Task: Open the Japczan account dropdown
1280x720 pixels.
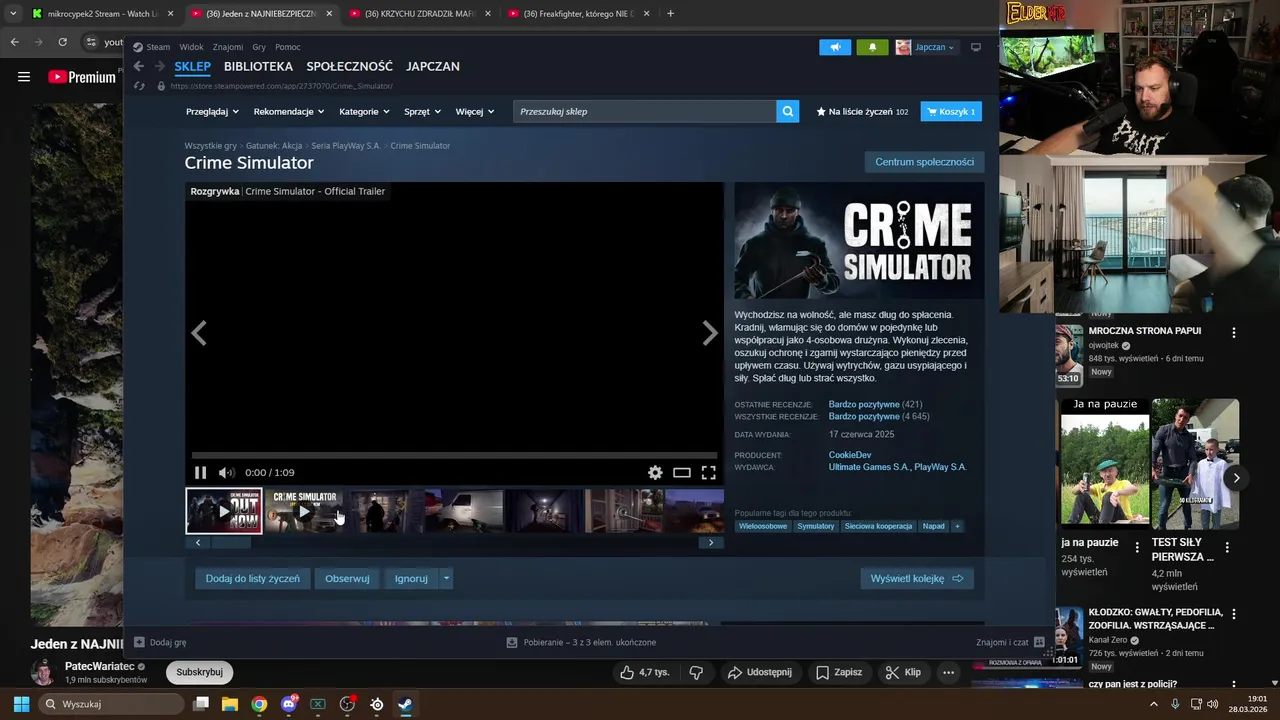Action: point(926,47)
